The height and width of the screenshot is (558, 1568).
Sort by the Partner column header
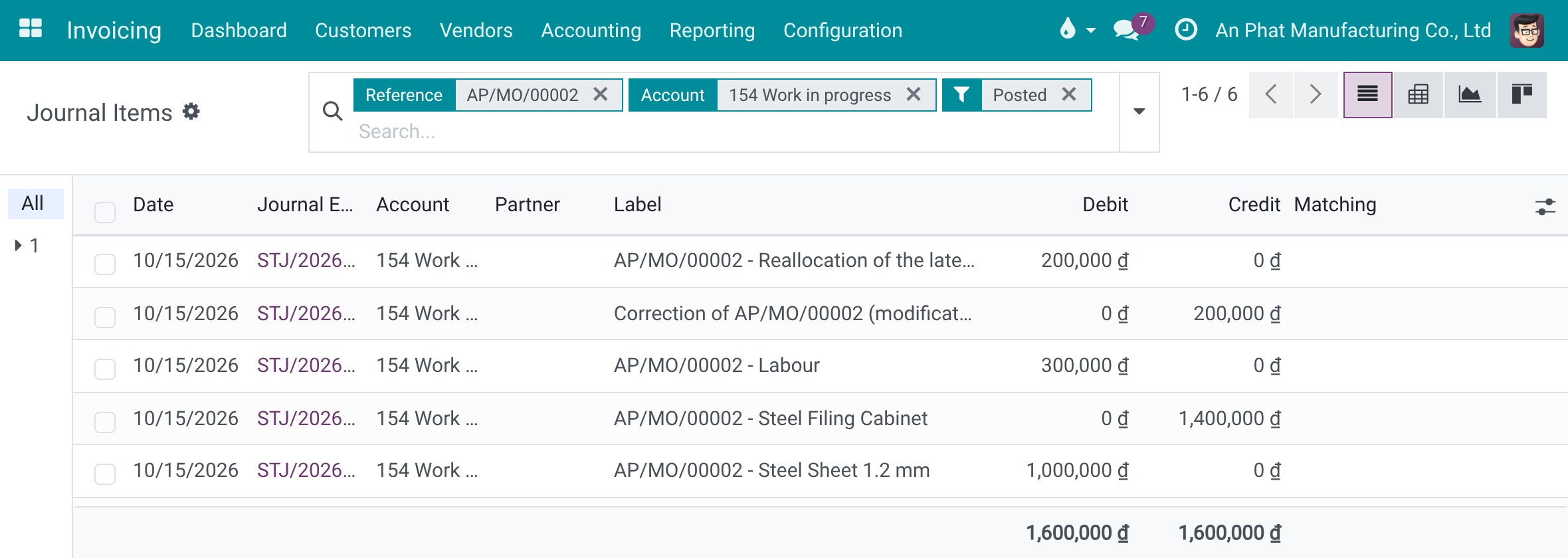pyautogui.click(x=528, y=205)
